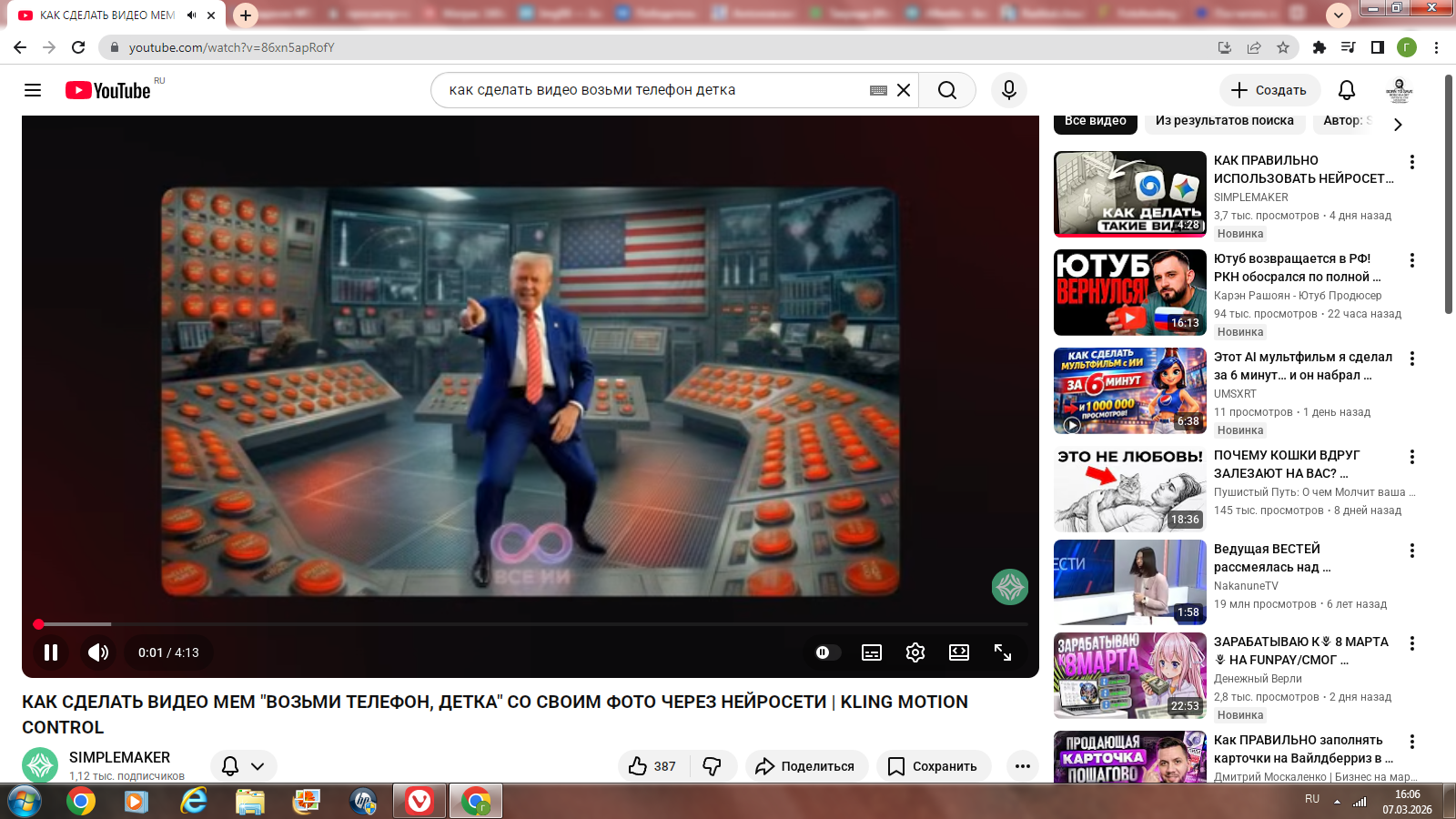Open the Windows Start menu
The width and height of the screenshot is (1456, 819).
click(x=25, y=802)
